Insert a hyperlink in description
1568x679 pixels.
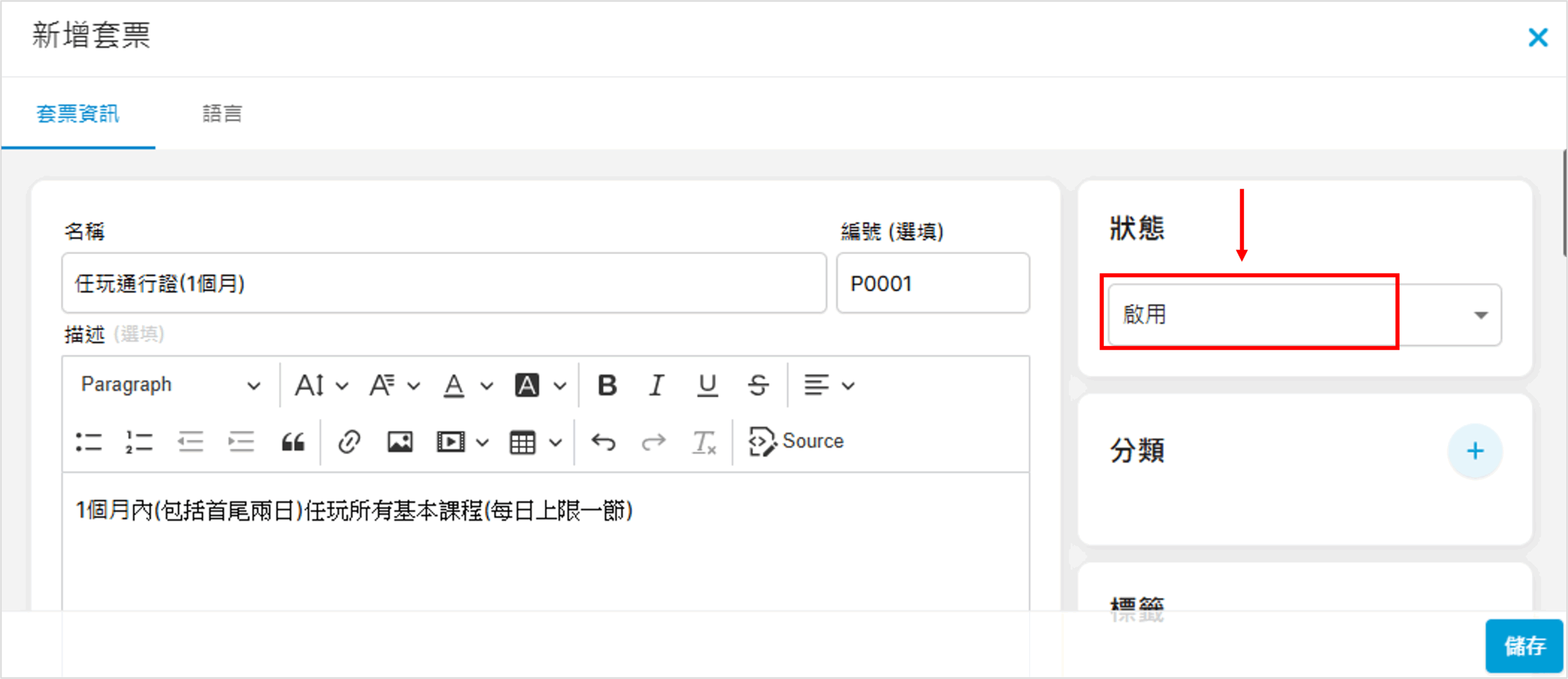[349, 442]
